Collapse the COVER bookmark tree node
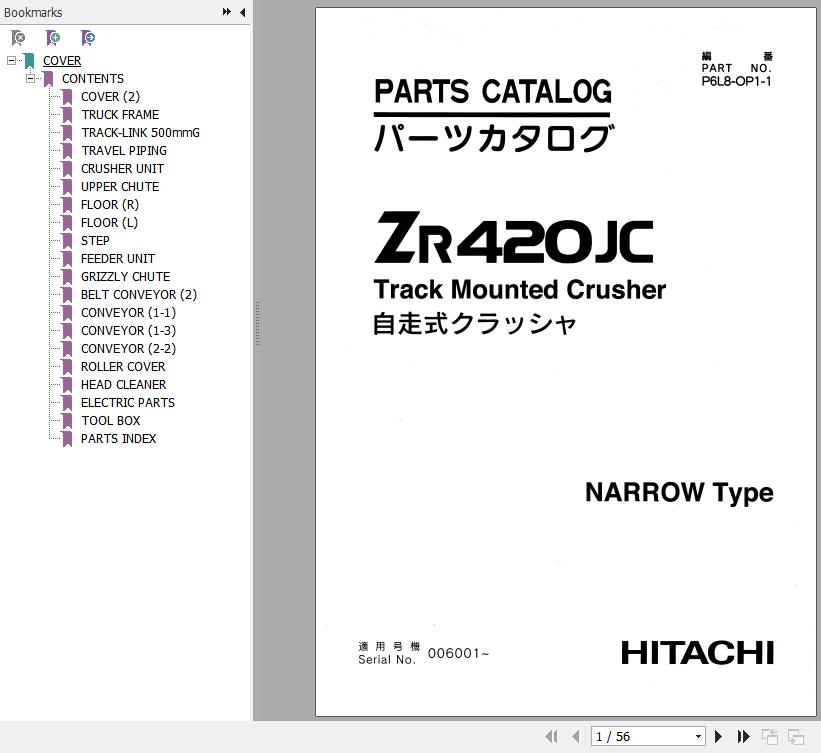Viewport: 821px width, 753px height. (11, 61)
